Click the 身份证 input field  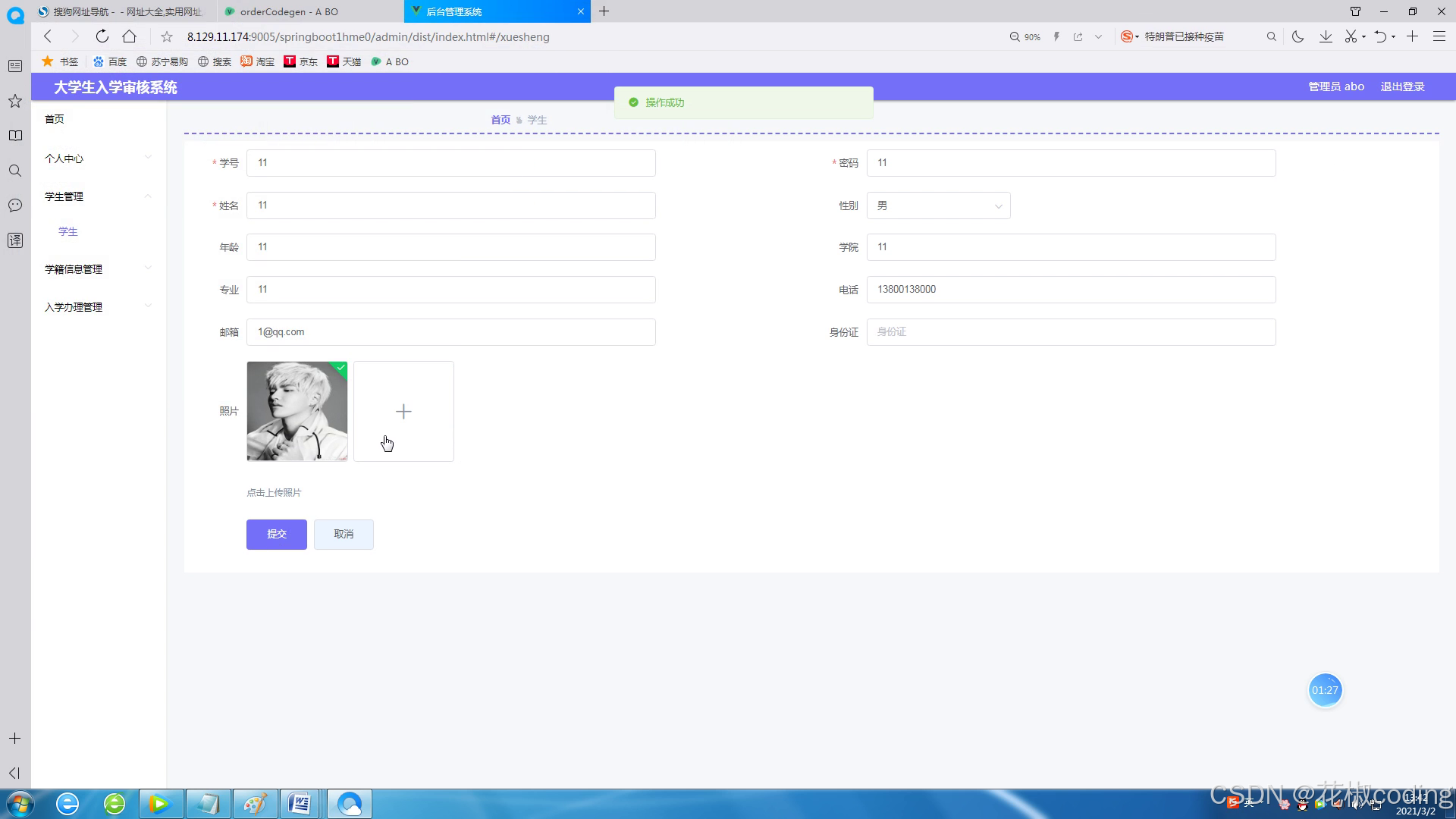(x=1070, y=332)
